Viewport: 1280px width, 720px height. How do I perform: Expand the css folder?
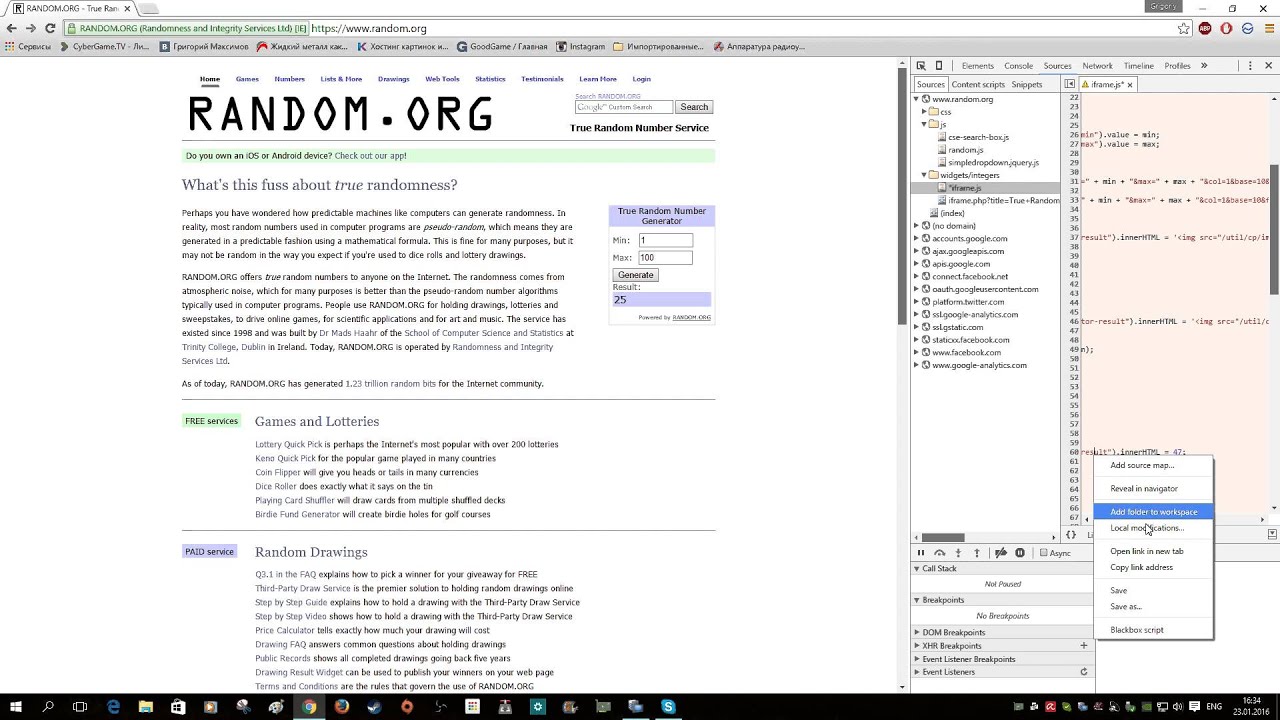coord(925,112)
